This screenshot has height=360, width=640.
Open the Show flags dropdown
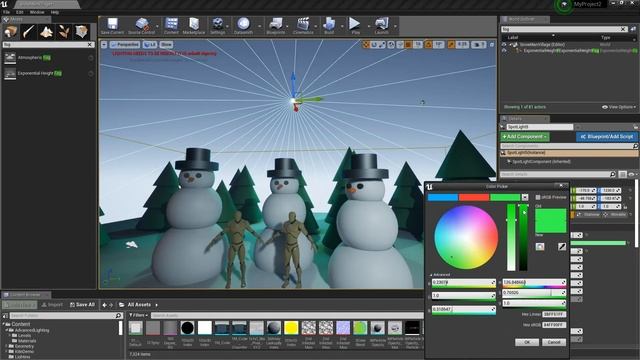tap(166, 44)
